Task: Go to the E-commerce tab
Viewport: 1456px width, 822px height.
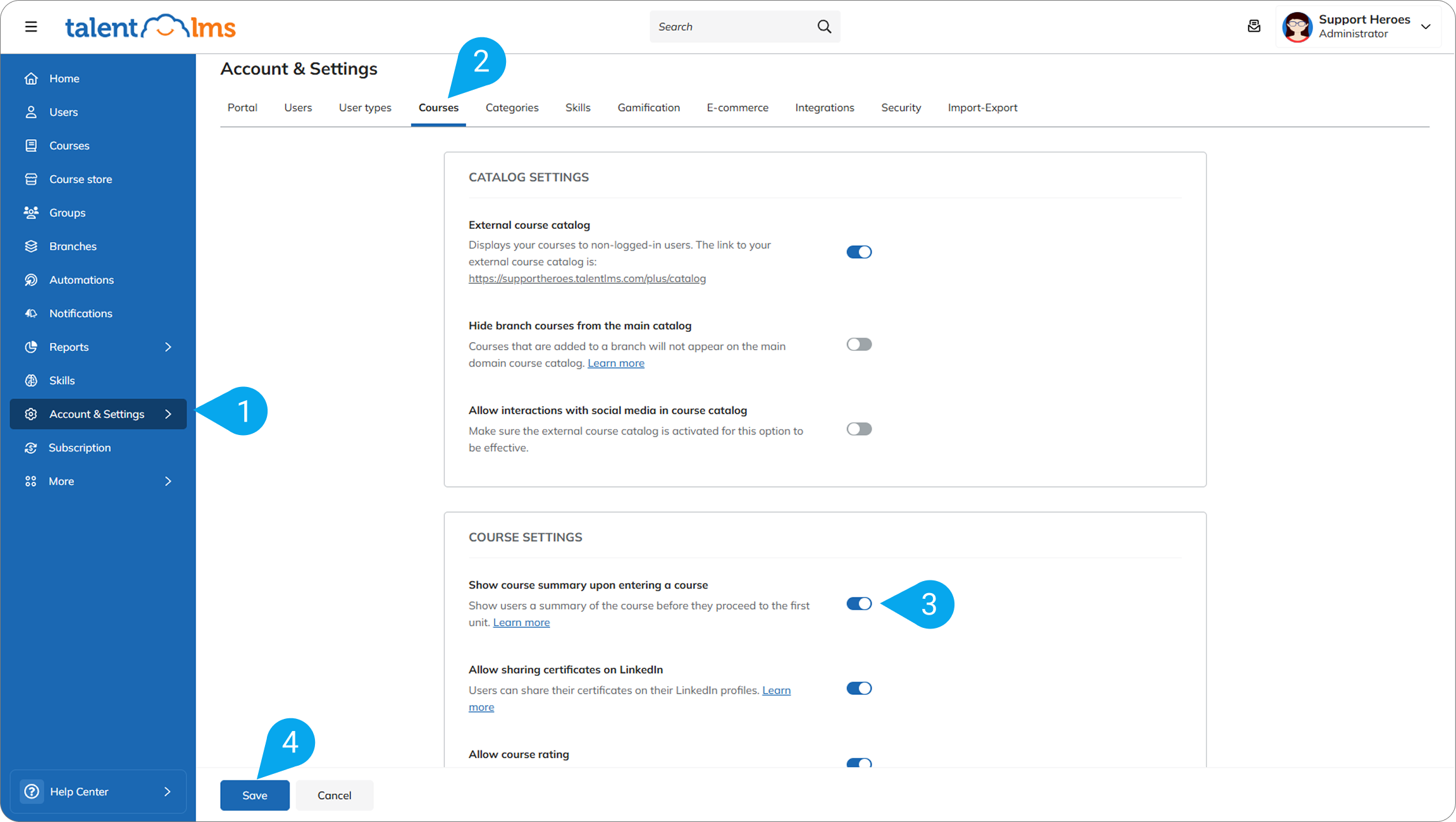Action: tap(737, 107)
